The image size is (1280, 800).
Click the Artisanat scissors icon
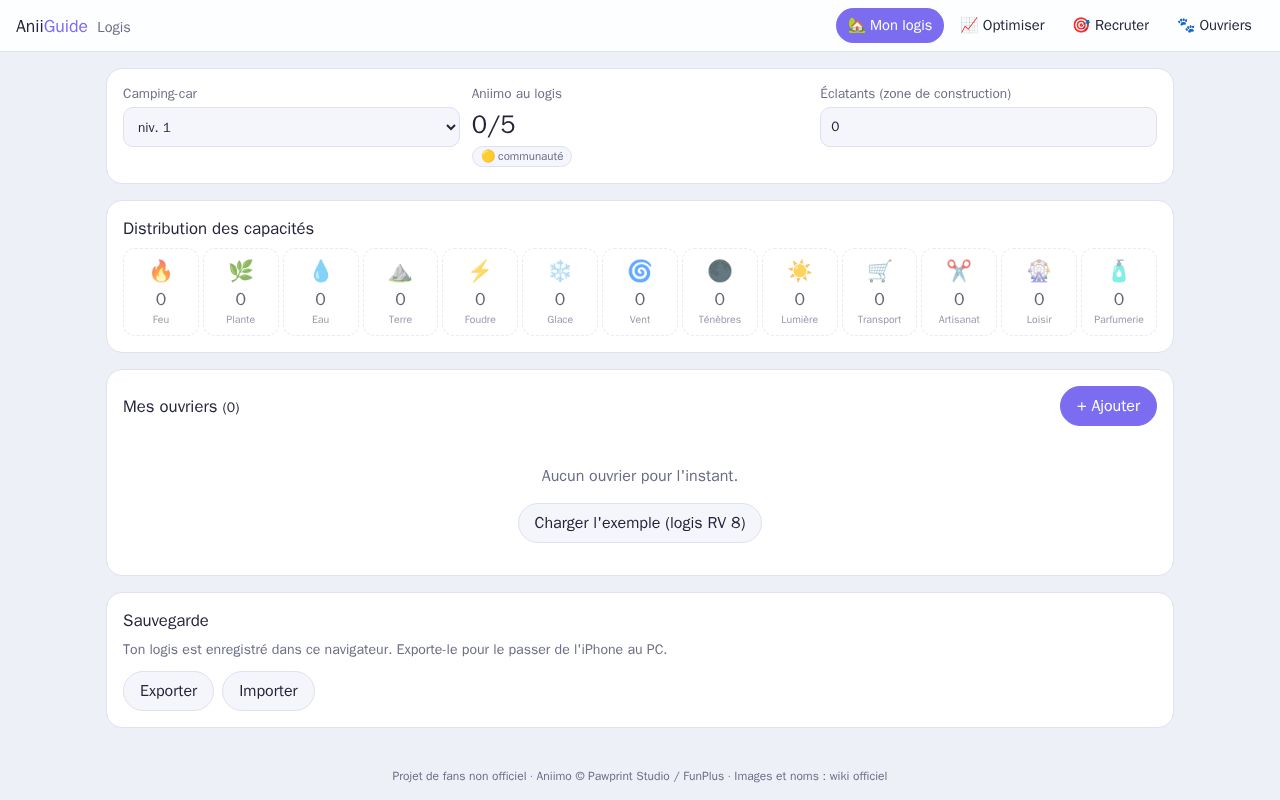point(959,271)
